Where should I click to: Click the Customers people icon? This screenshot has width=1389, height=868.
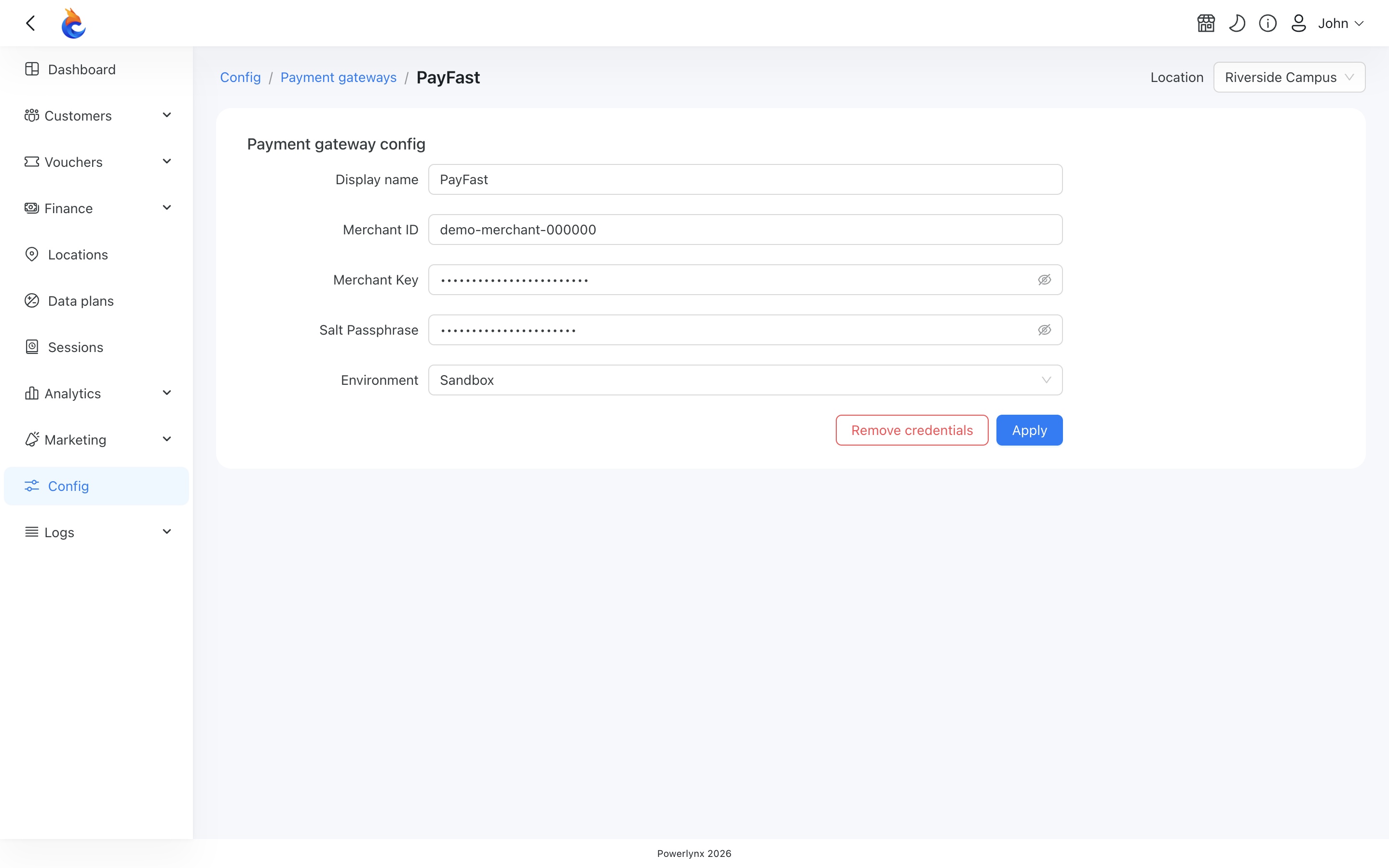click(31, 115)
